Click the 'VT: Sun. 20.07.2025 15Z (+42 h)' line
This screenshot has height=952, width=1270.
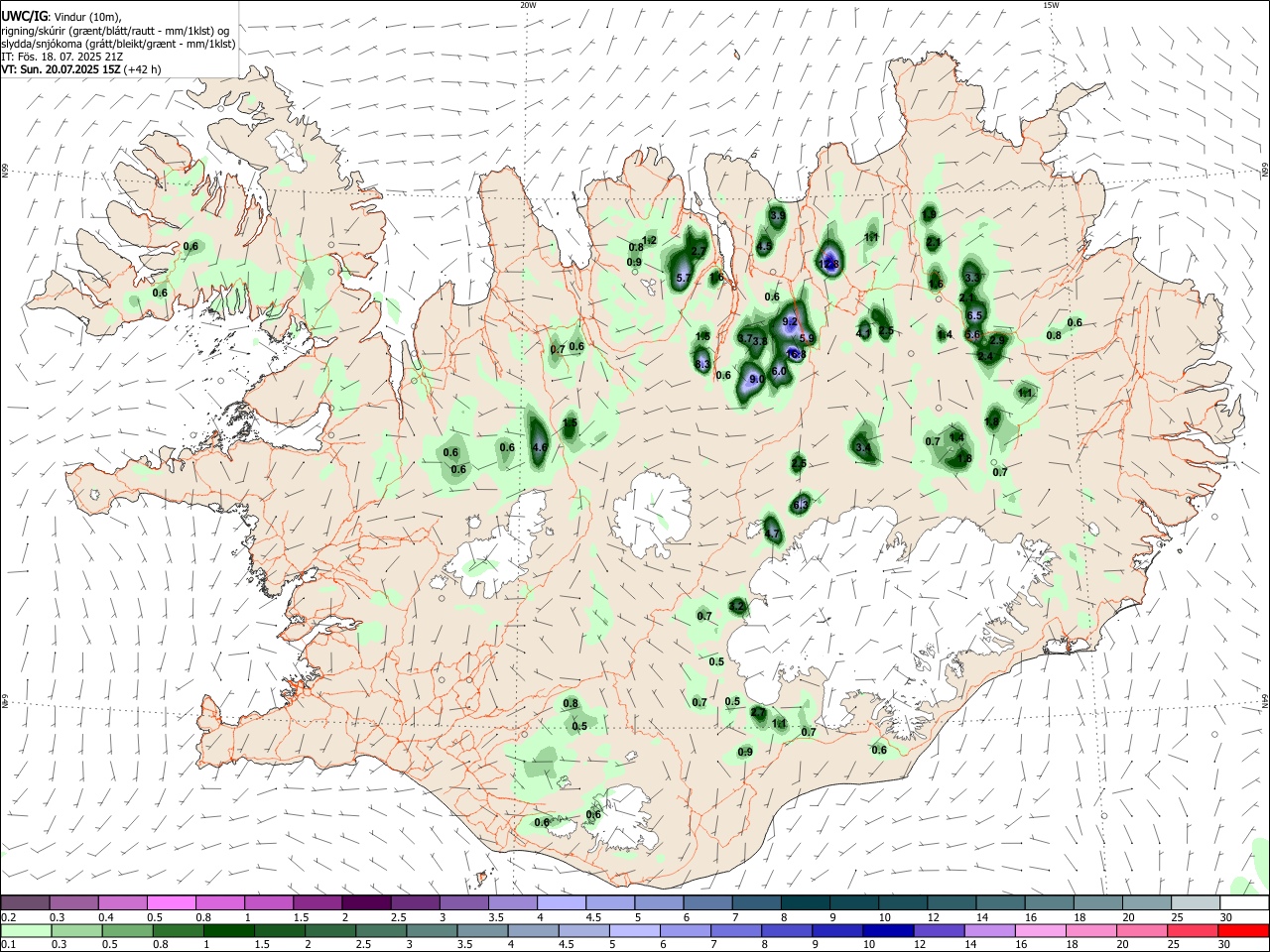coord(81,69)
